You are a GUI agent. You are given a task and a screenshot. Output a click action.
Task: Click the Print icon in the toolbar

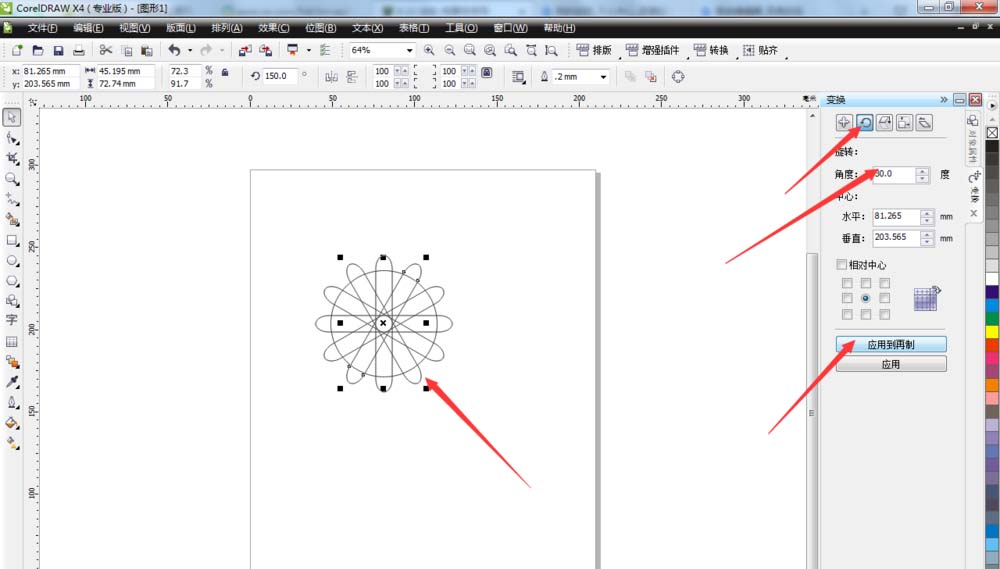pyautogui.click(x=78, y=50)
